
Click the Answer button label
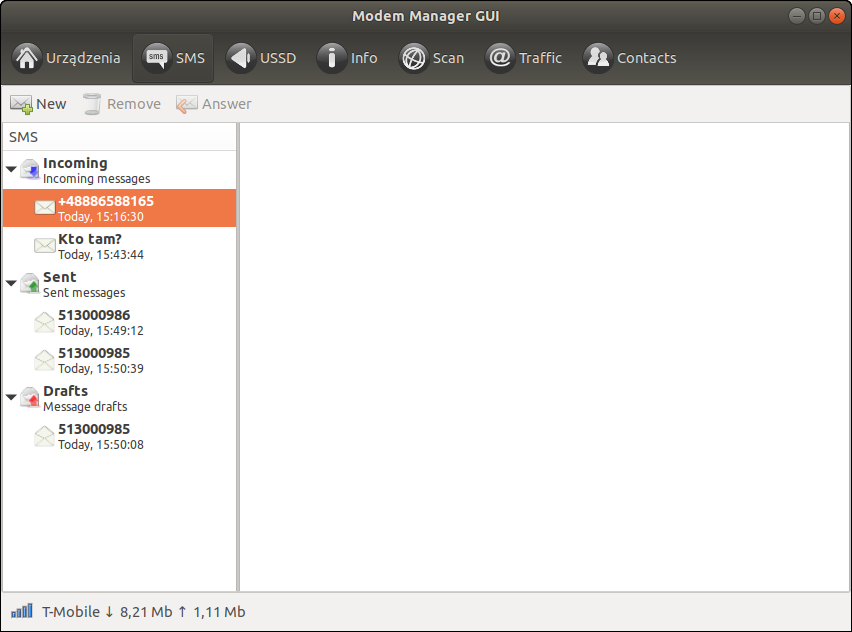227,104
